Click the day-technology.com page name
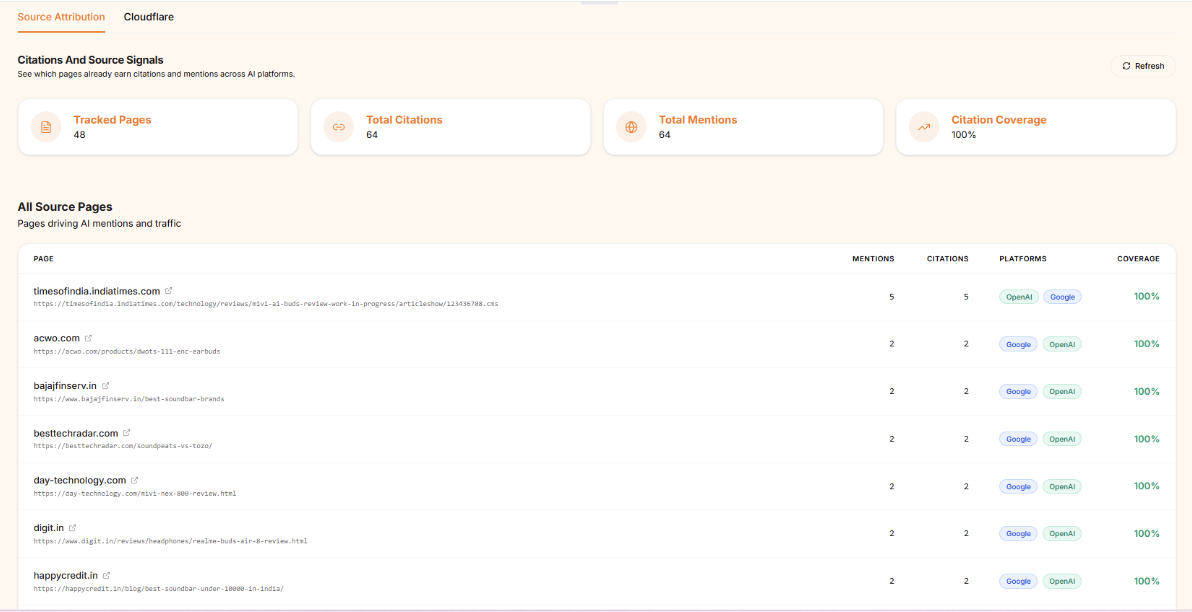This screenshot has height=612, width=1192. (x=80, y=480)
